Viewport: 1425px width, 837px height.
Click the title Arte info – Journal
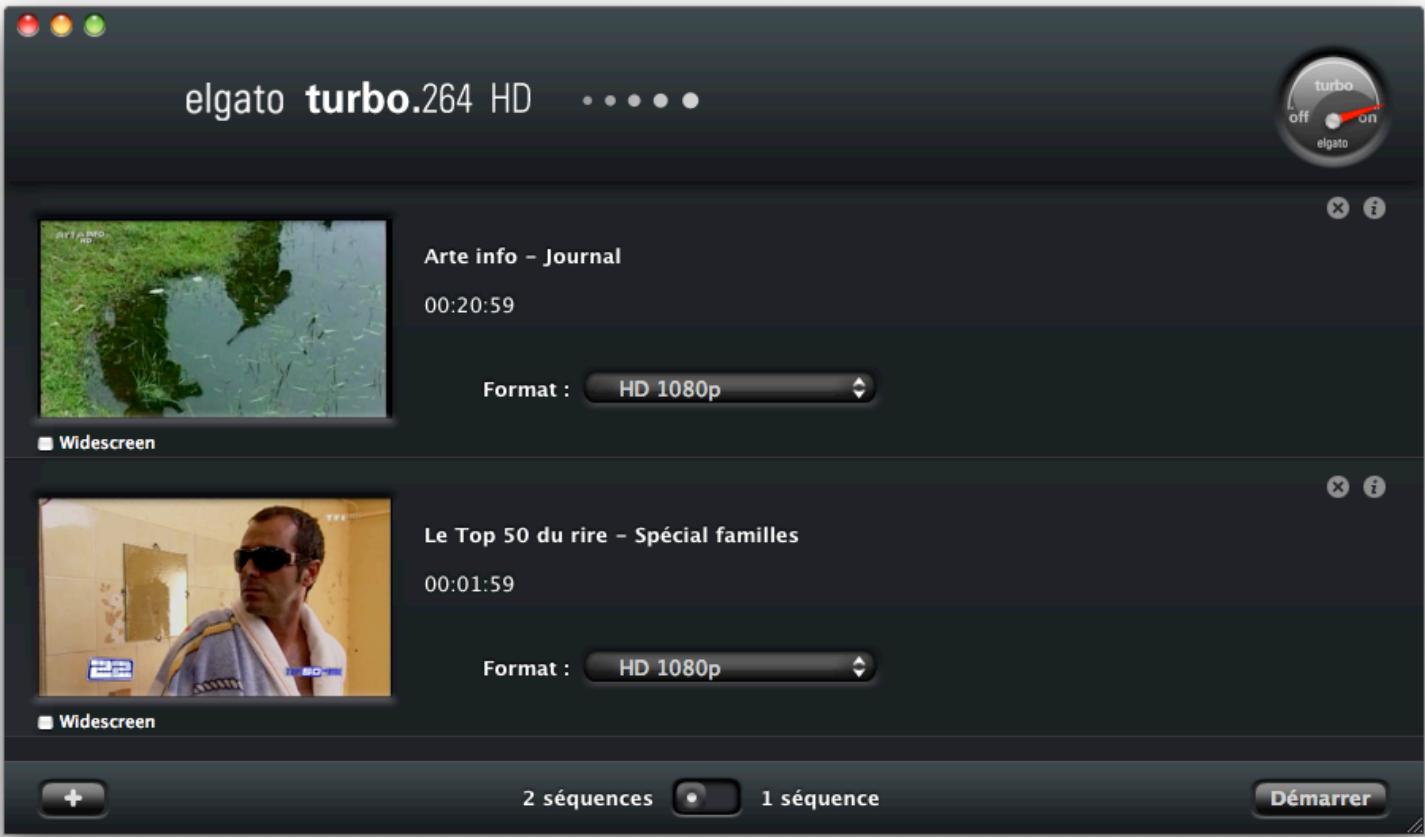pos(522,257)
